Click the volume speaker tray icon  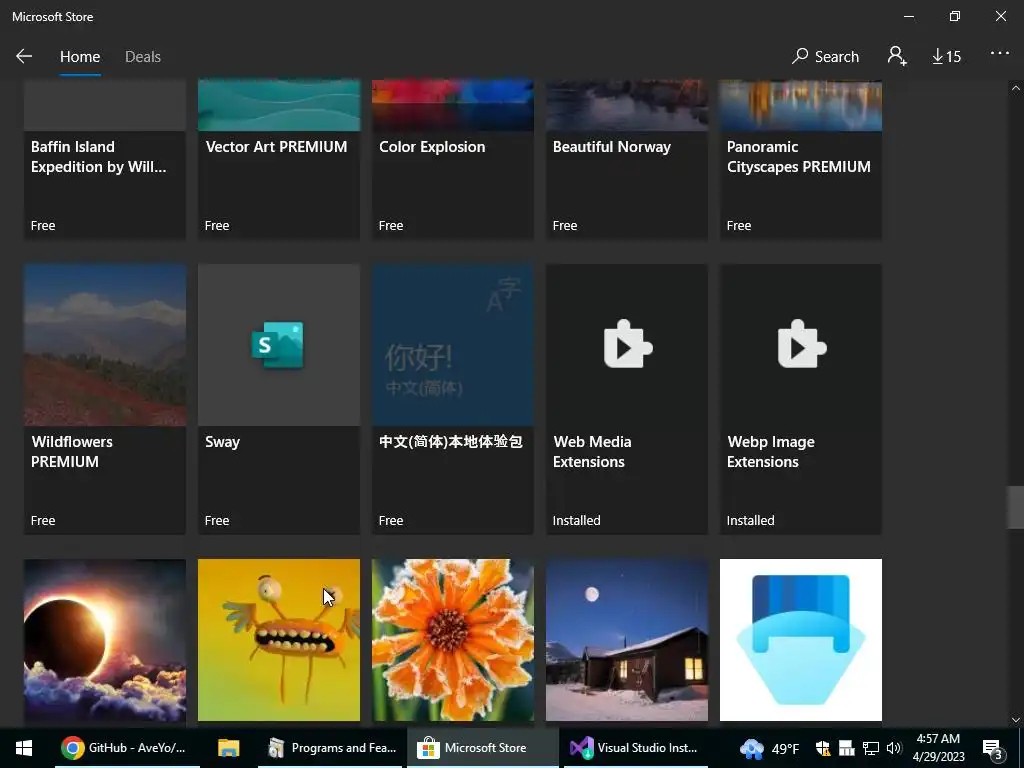click(894, 748)
